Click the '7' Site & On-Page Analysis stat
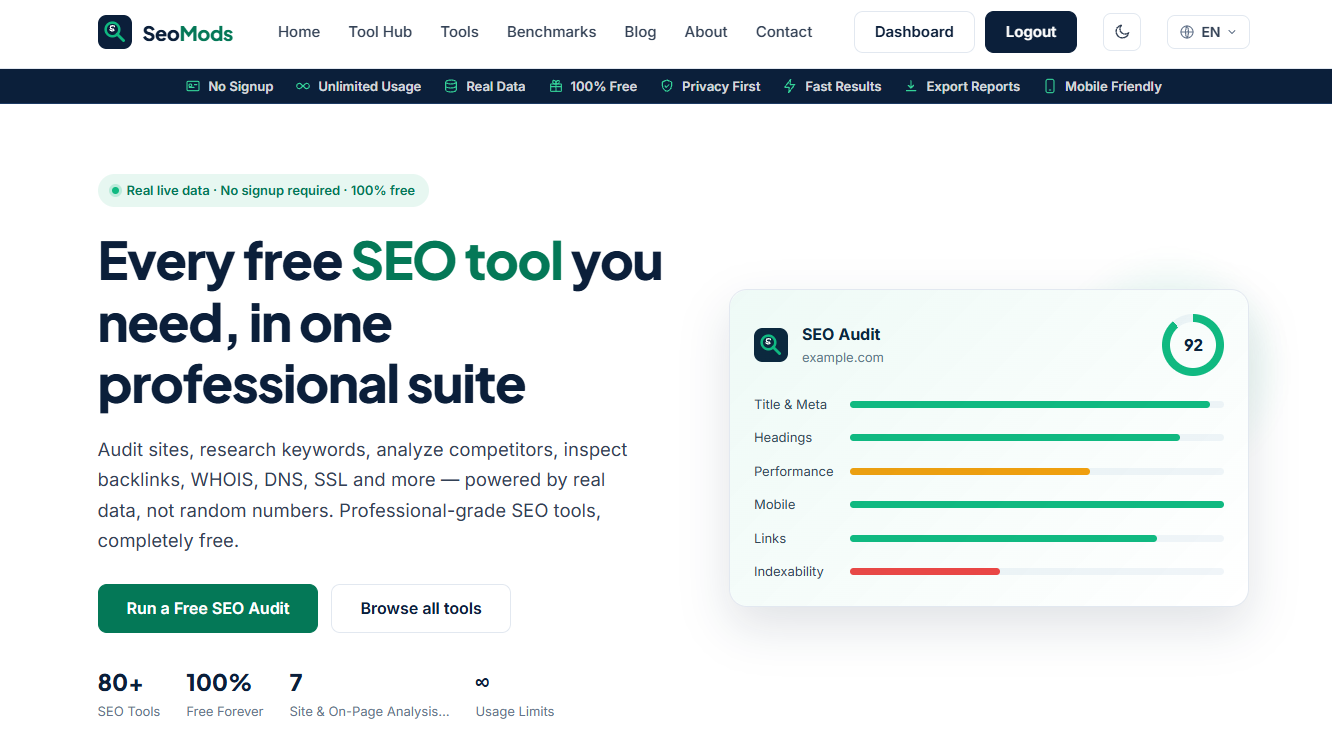The height and width of the screenshot is (739, 1332). 369,695
